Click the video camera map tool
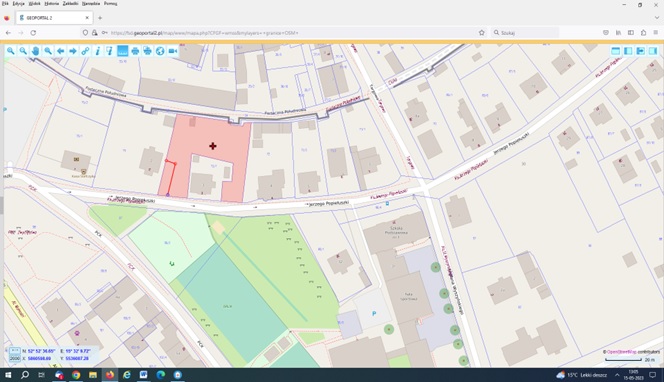The width and height of the screenshot is (664, 382). coord(173,51)
